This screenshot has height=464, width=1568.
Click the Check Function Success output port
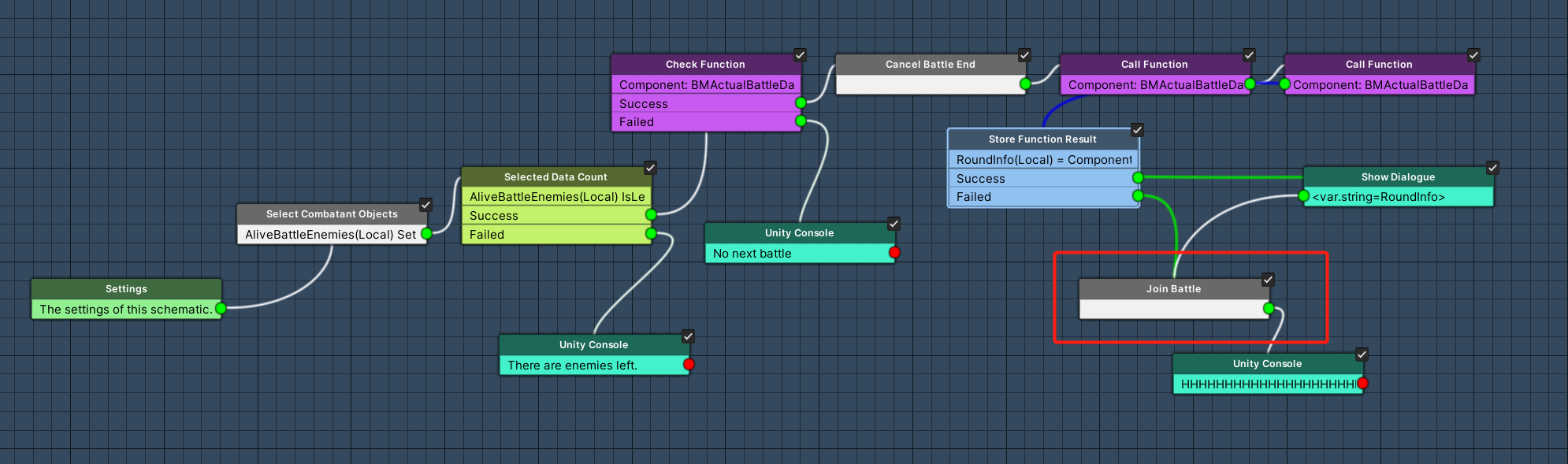tap(801, 103)
